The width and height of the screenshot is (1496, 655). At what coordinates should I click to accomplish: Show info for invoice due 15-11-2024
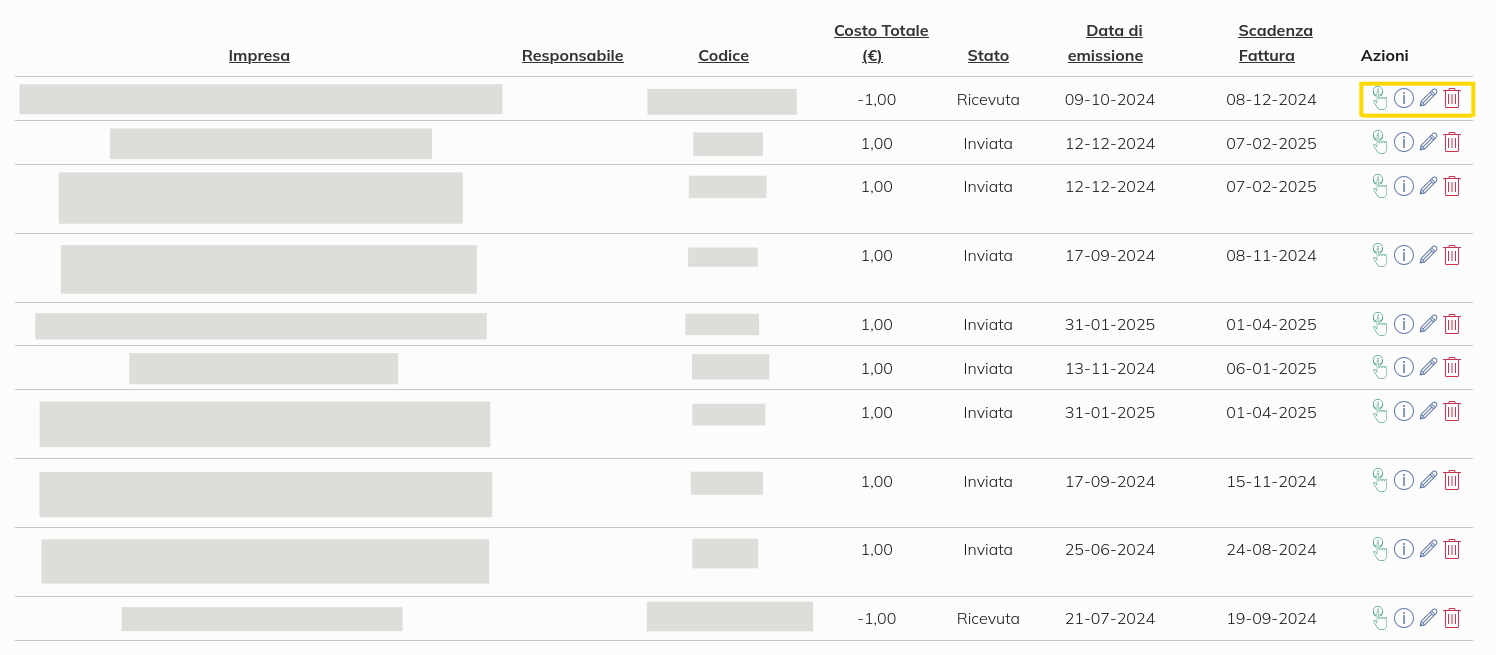(x=1404, y=480)
